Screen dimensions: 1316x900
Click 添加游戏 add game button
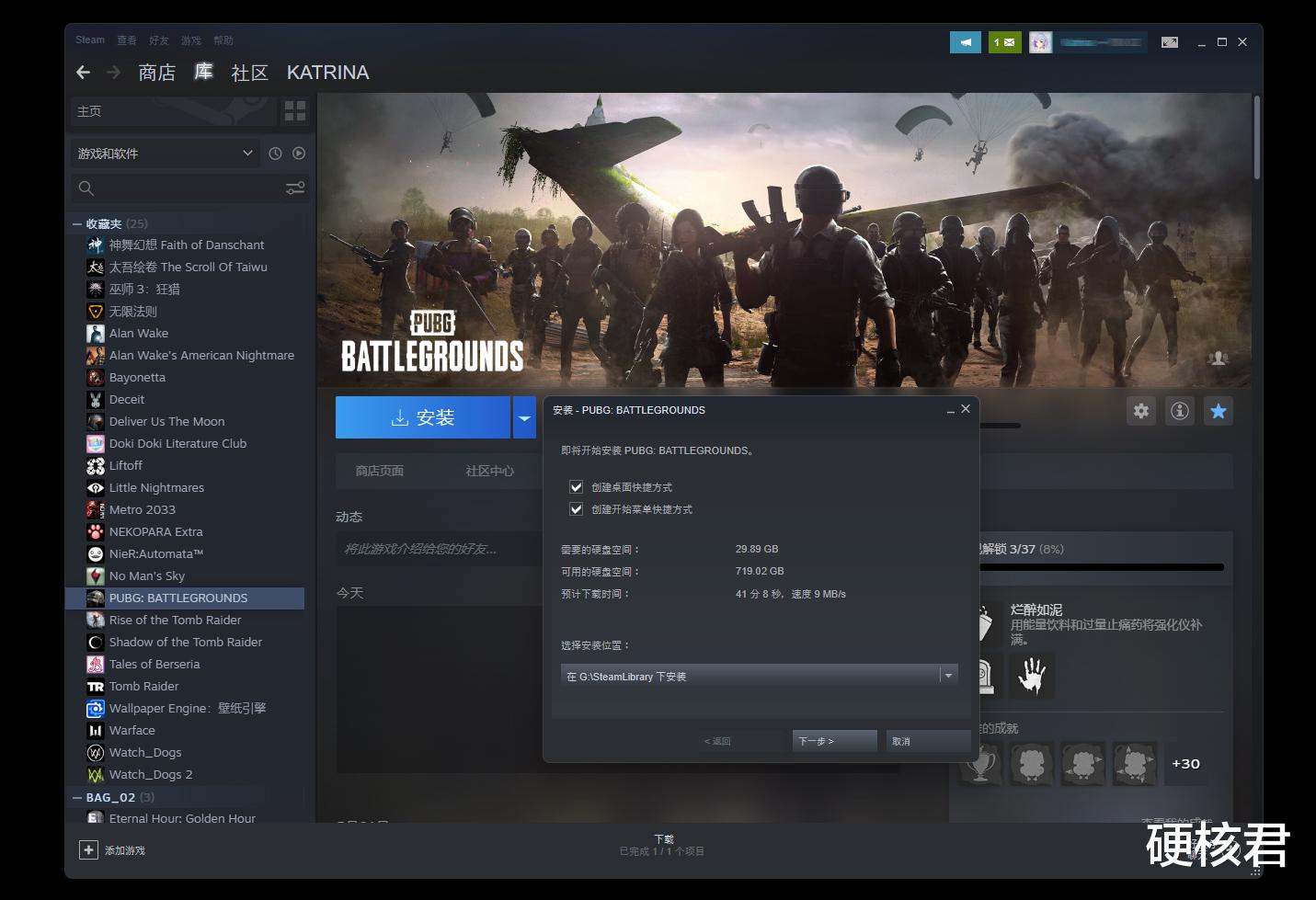coord(113,850)
